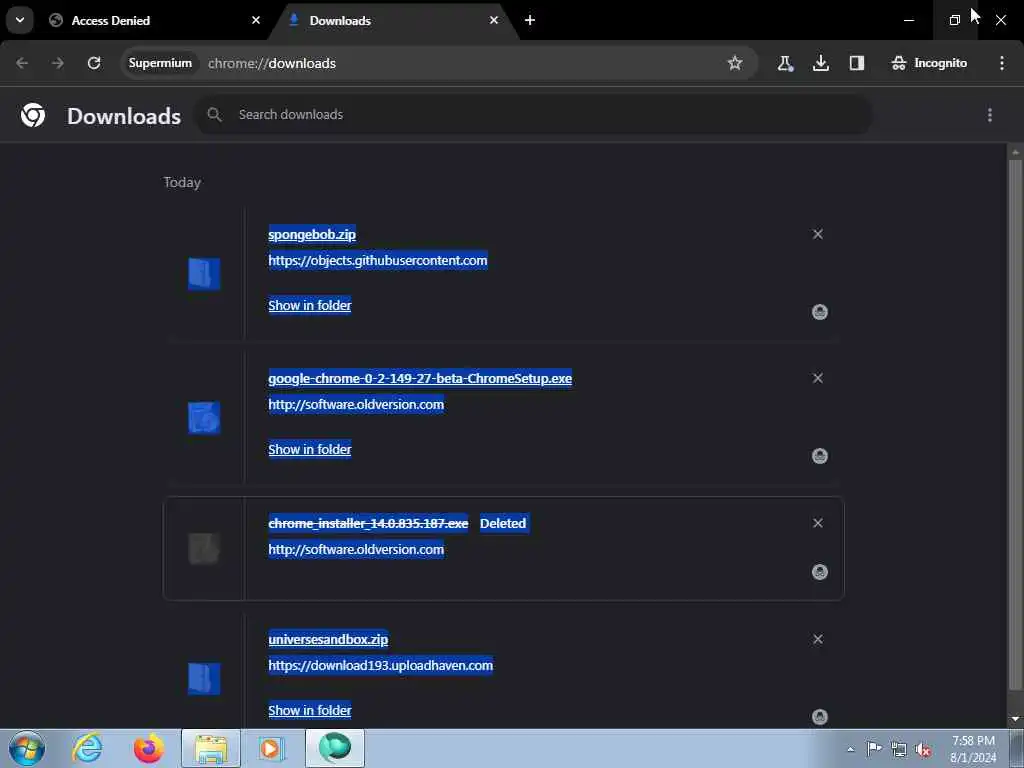The image size is (1024, 768).
Task: Show hidden system tray icons
Action: click(850, 750)
